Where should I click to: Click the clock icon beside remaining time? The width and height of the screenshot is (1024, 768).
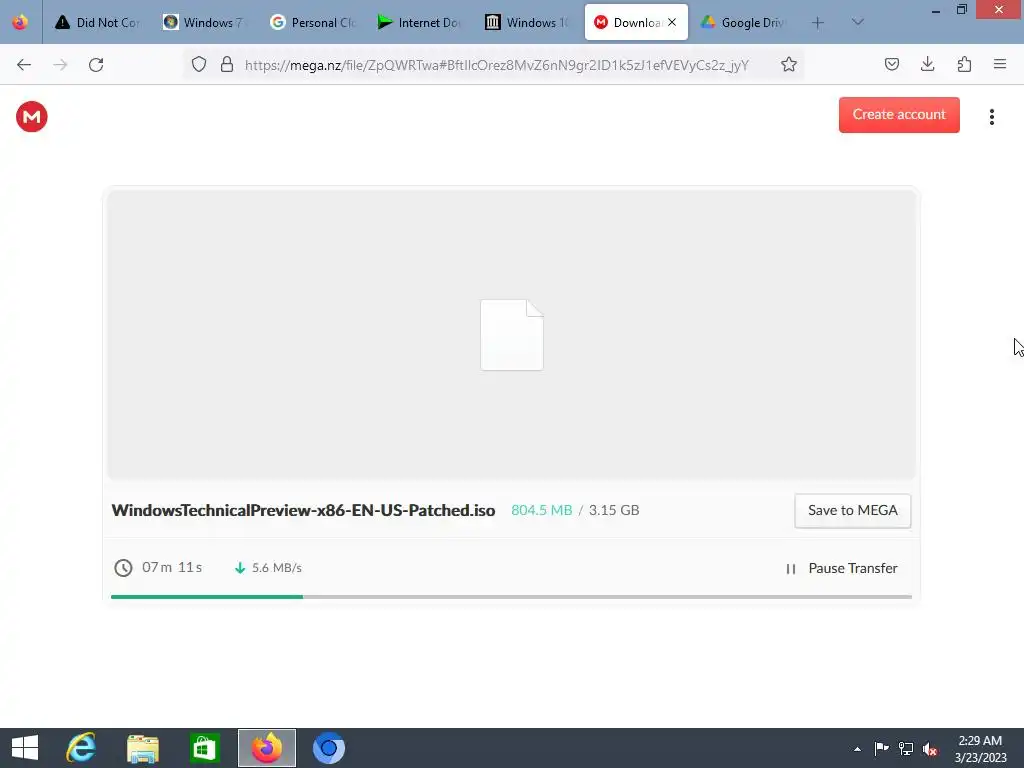(x=123, y=568)
